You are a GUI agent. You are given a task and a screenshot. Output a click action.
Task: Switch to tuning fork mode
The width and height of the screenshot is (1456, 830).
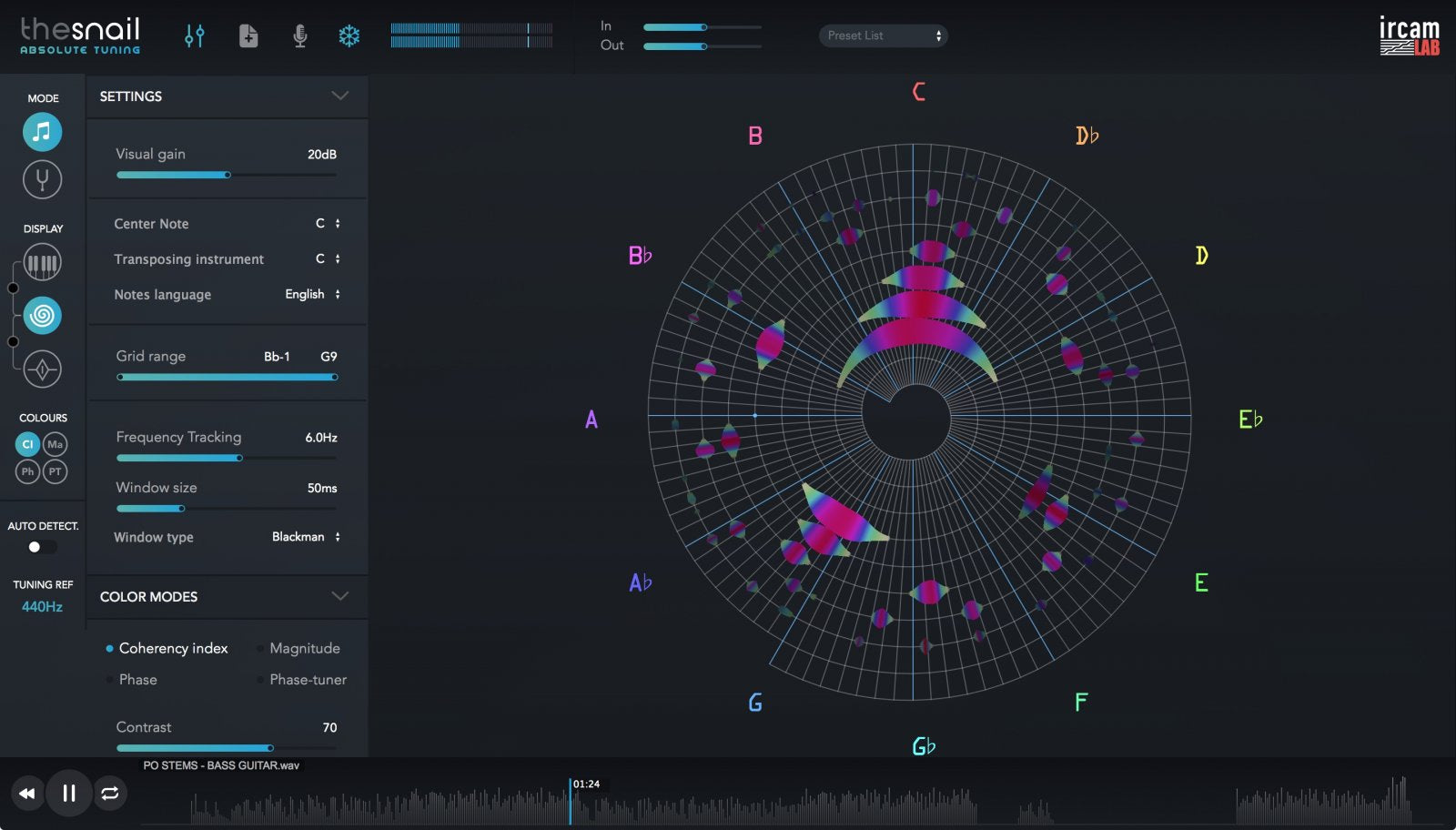42,178
